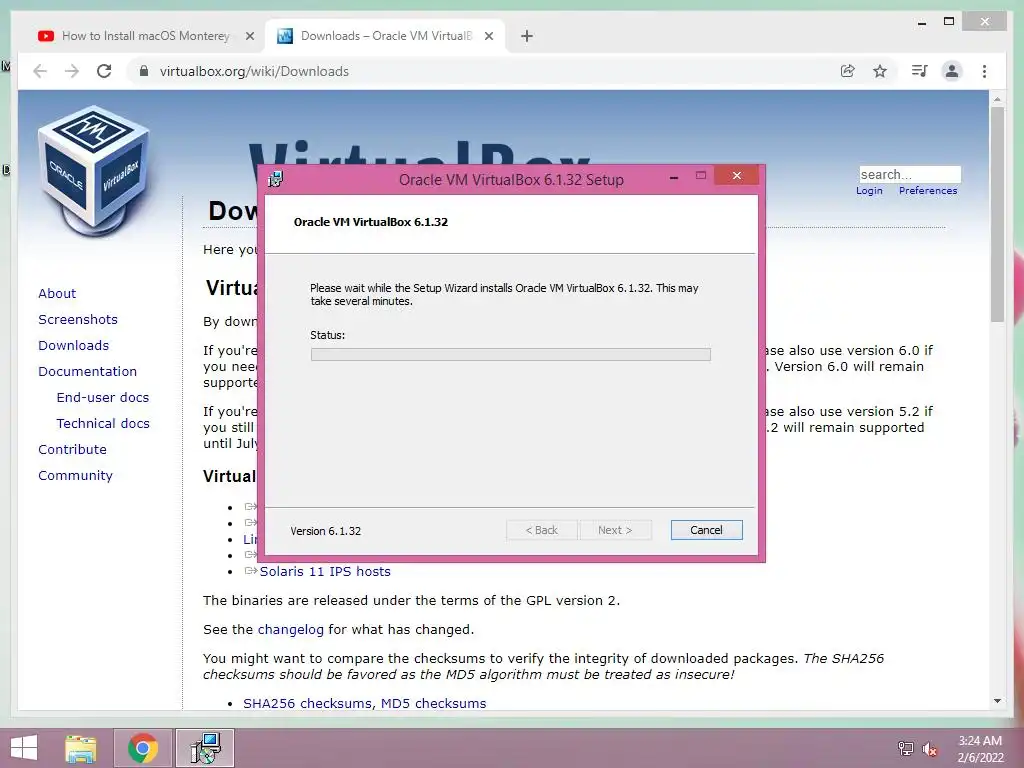Click the external link icon before Solaris 11
The width and height of the screenshot is (1024, 768).
[251, 571]
